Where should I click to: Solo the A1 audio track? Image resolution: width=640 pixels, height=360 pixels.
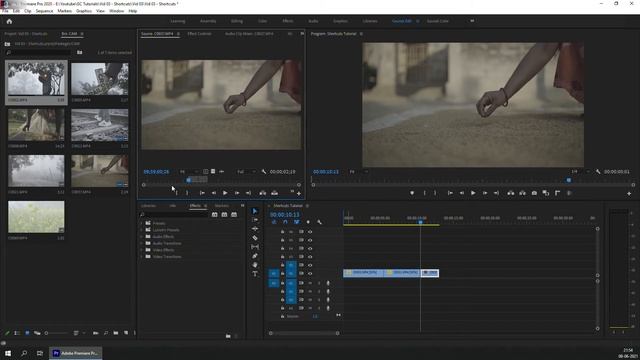click(x=319, y=283)
